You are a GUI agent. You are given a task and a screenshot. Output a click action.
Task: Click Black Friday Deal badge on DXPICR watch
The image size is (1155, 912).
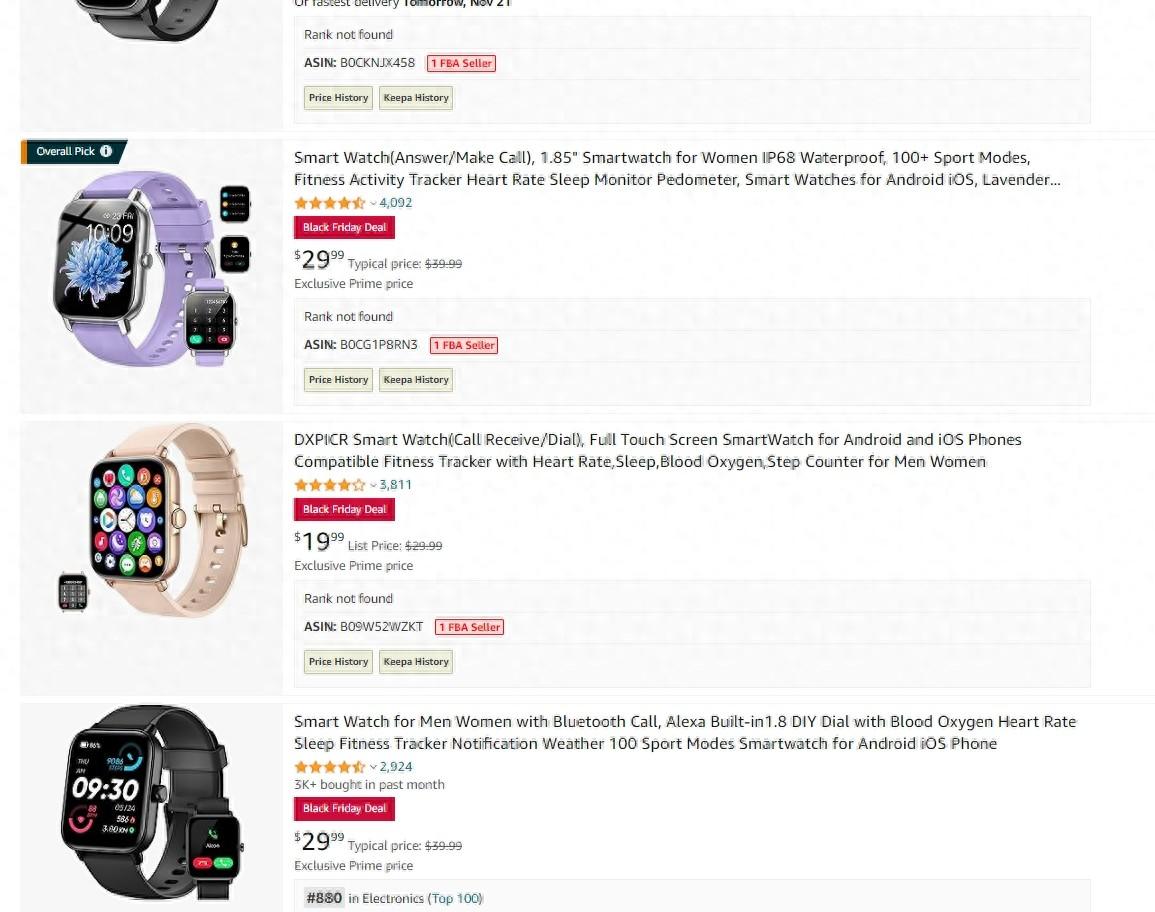[344, 510]
